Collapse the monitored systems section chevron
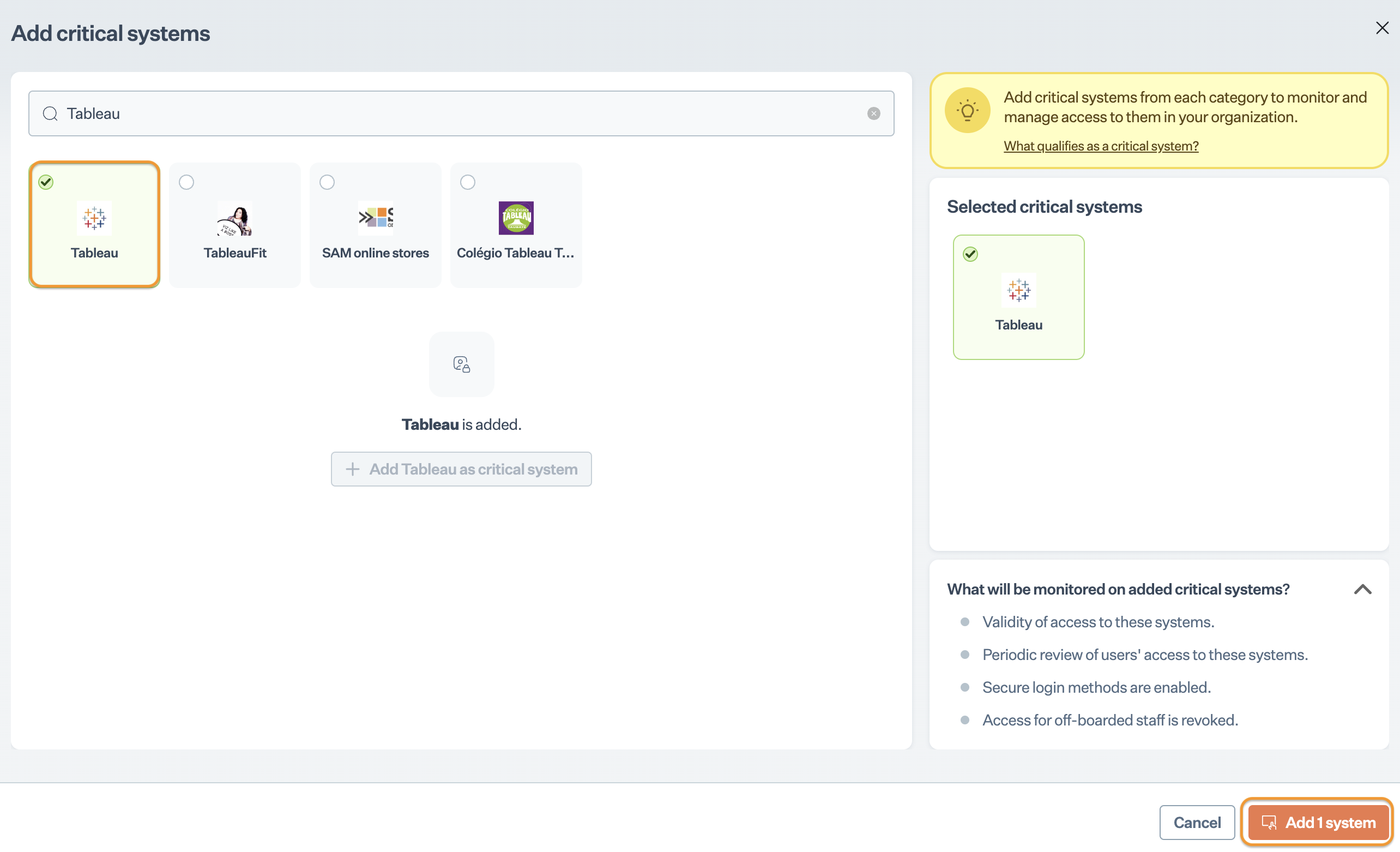Screen dimensions: 1400x852 click(x=1362, y=590)
